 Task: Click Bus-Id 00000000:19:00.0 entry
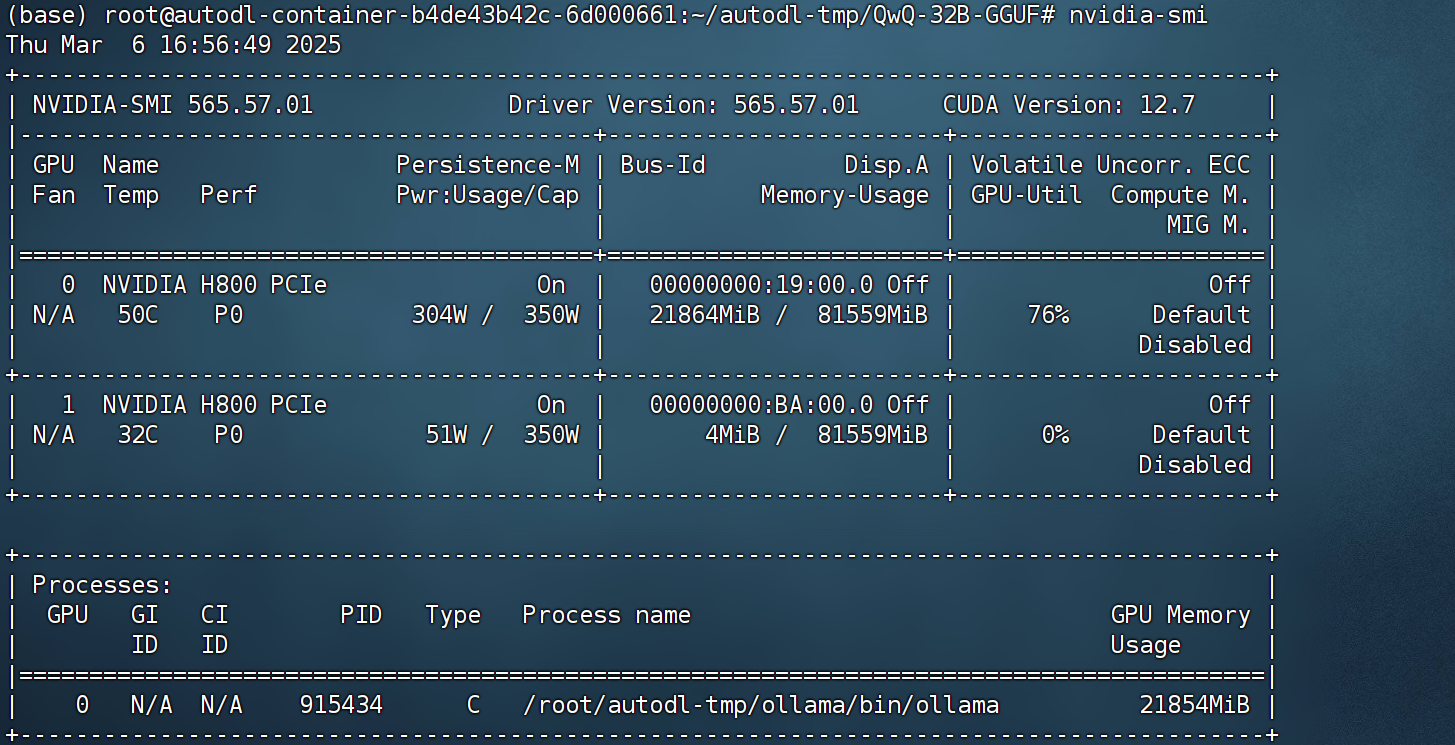(761, 285)
